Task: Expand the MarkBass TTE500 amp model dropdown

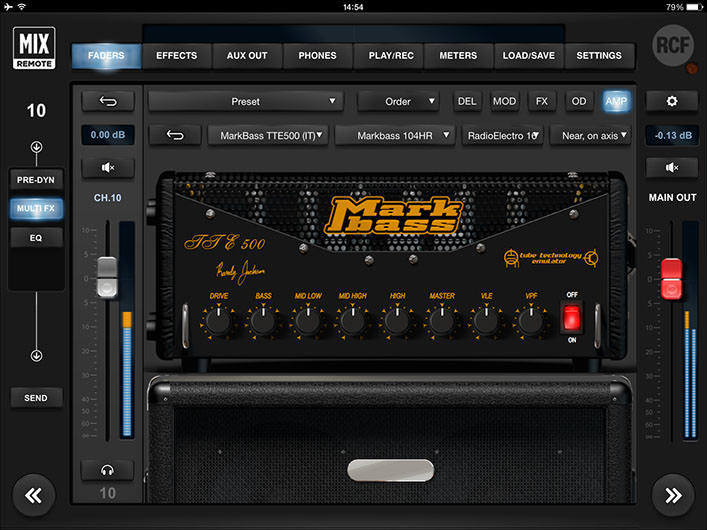Action: [267, 135]
